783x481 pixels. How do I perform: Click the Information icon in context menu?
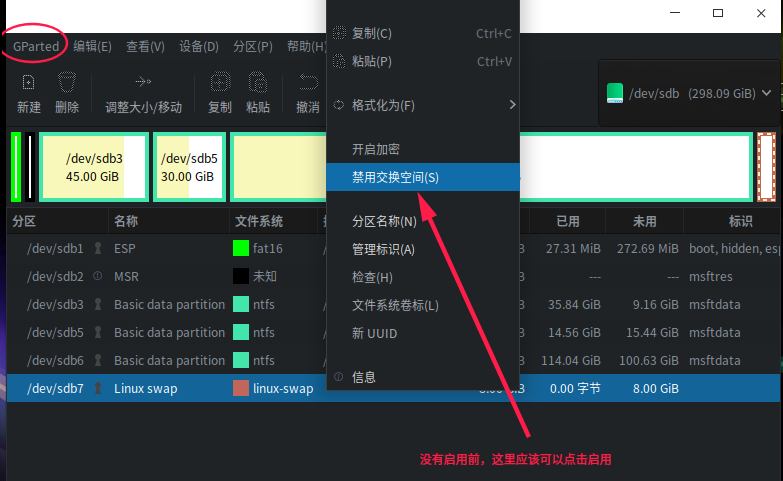point(339,377)
